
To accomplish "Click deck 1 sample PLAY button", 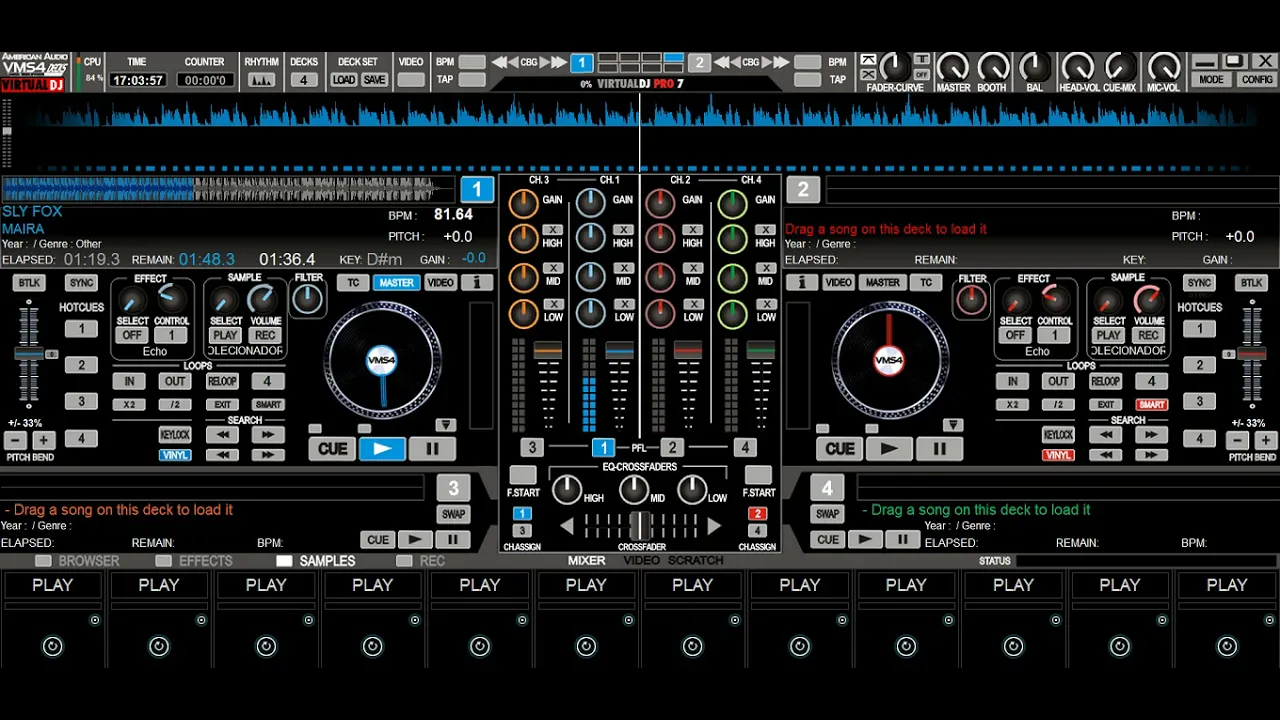I will 225,335.
